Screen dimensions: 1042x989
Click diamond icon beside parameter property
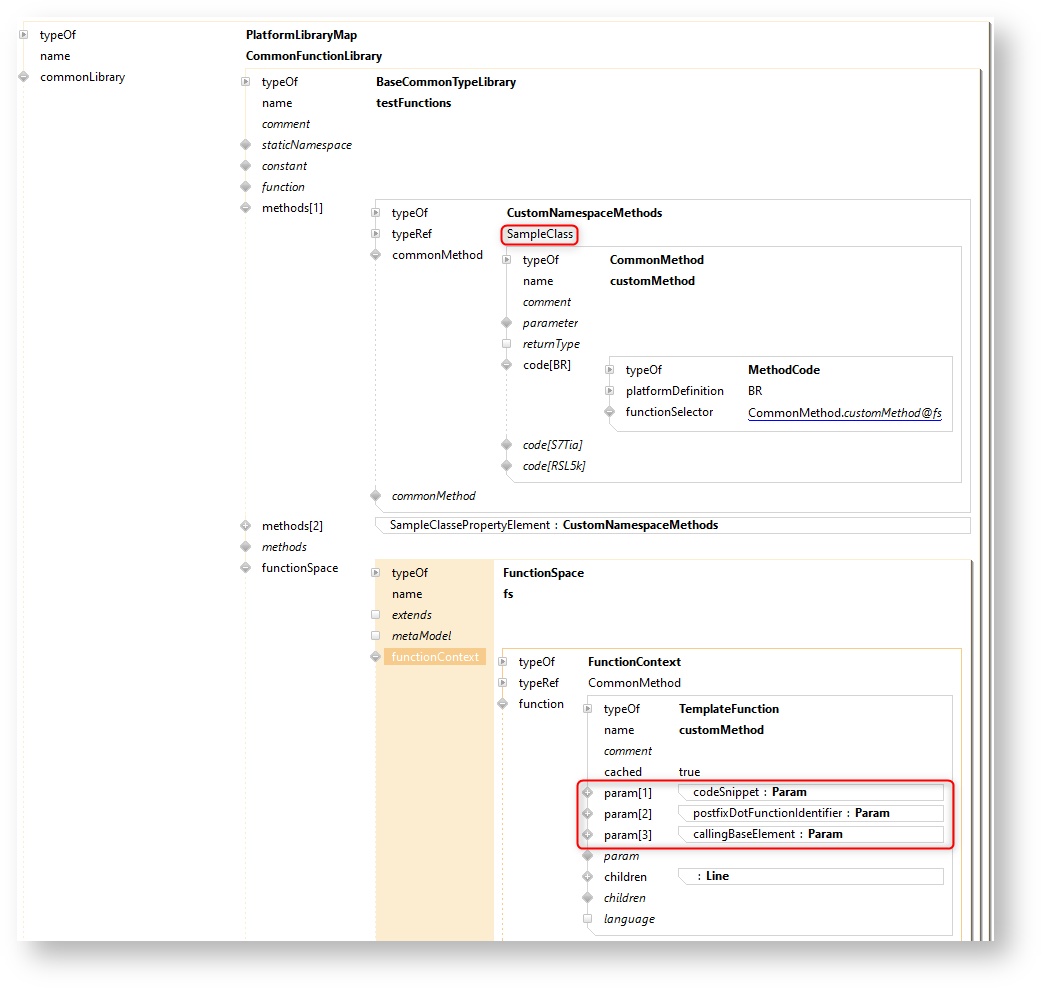pos(506,323)
